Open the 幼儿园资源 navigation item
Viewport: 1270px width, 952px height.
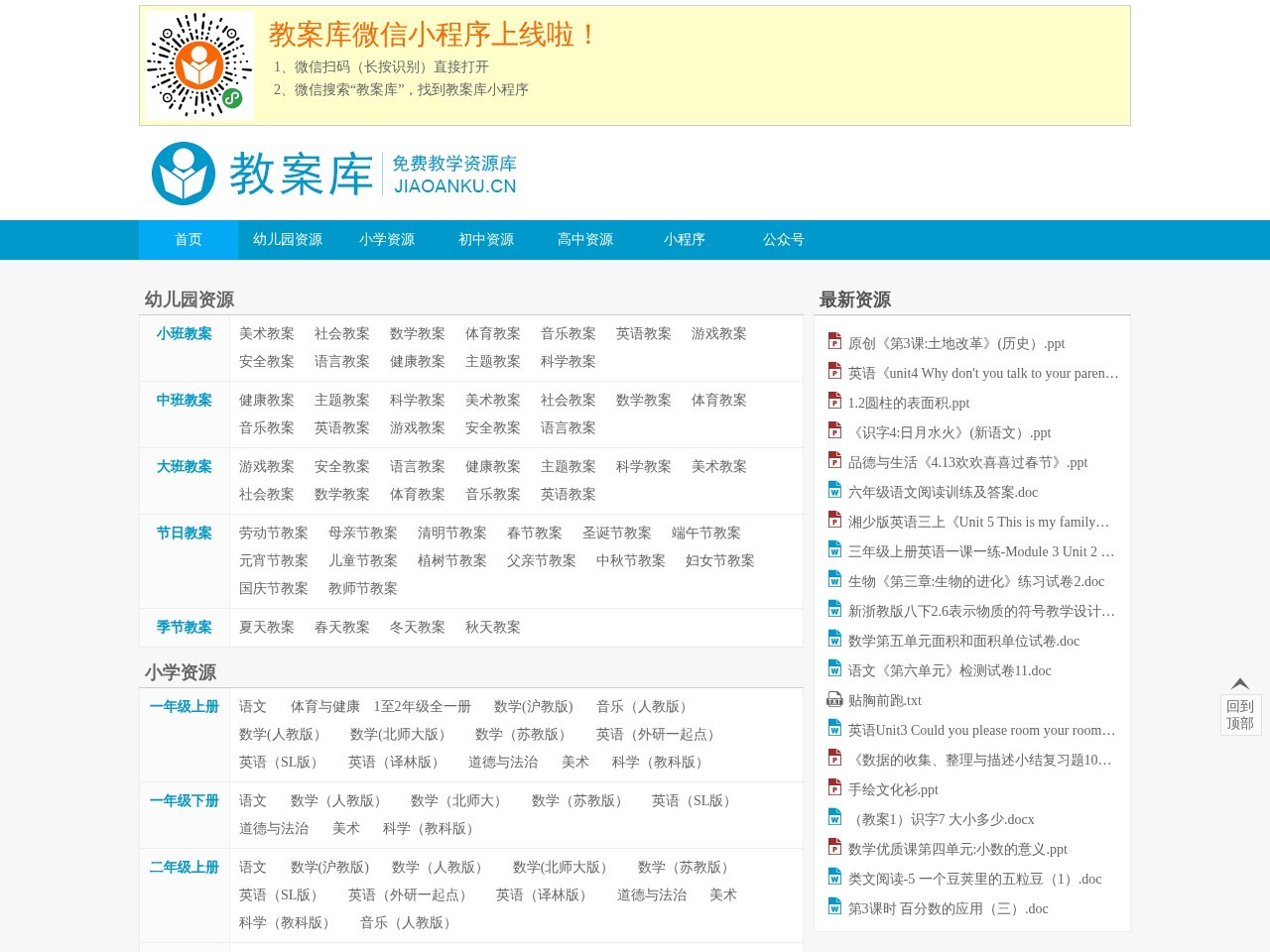(288, 240)
